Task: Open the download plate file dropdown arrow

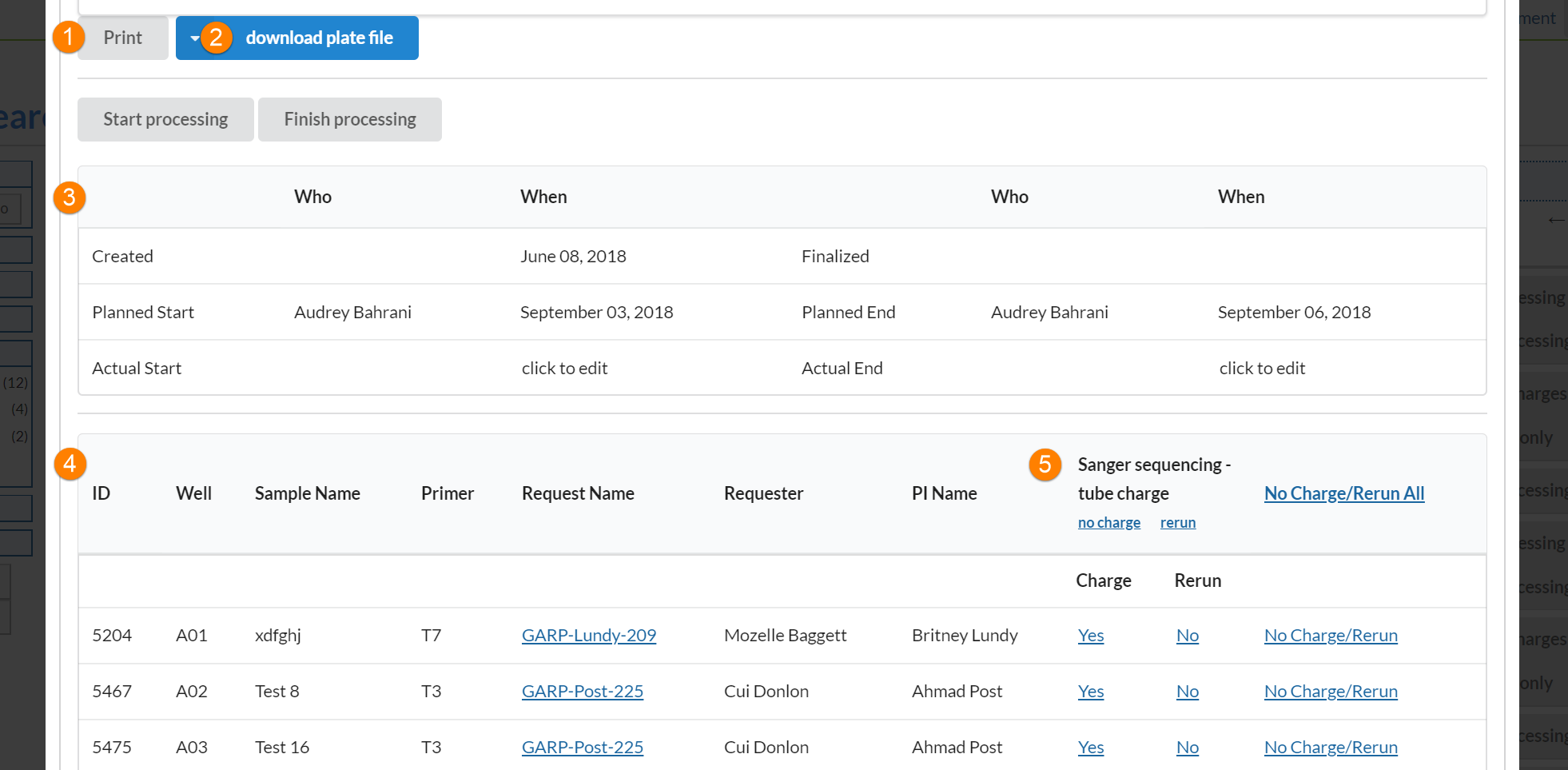Action: pos(194,38)
